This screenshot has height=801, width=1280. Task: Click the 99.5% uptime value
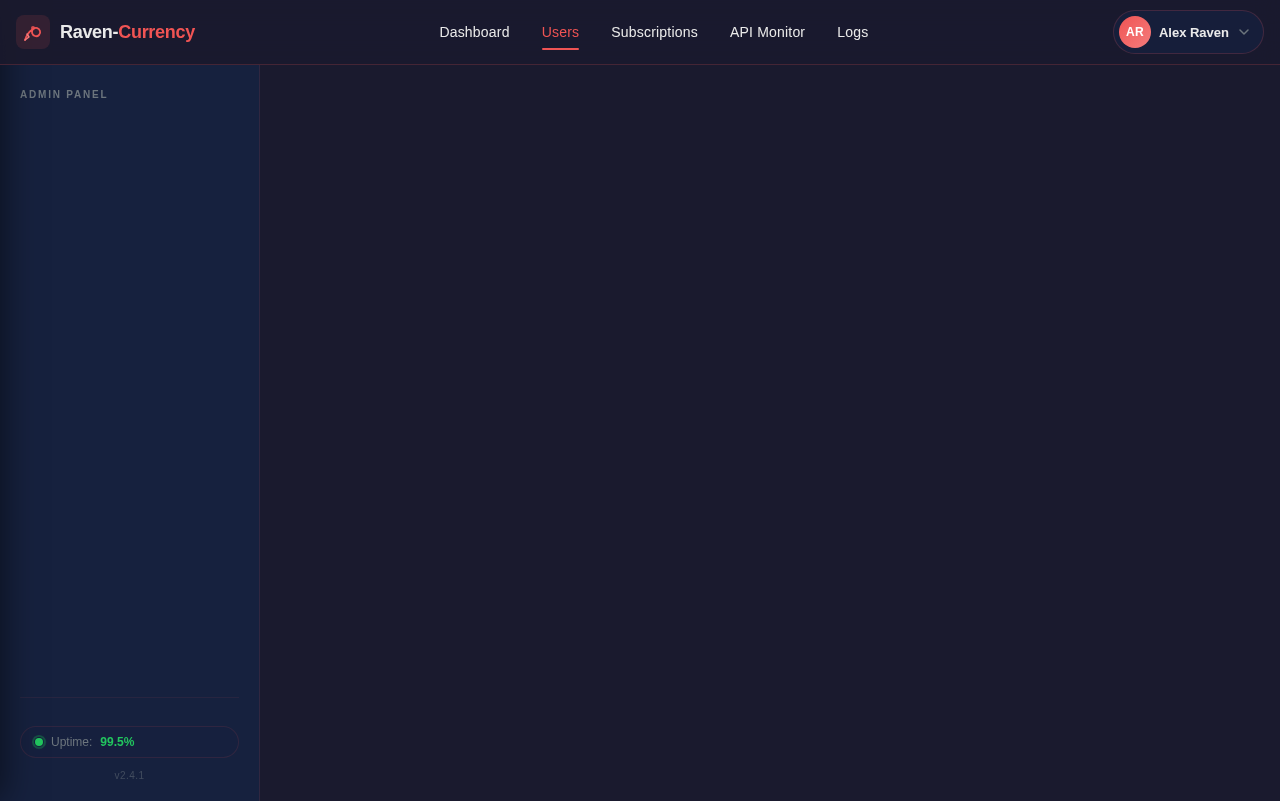[x=117, y=742]
